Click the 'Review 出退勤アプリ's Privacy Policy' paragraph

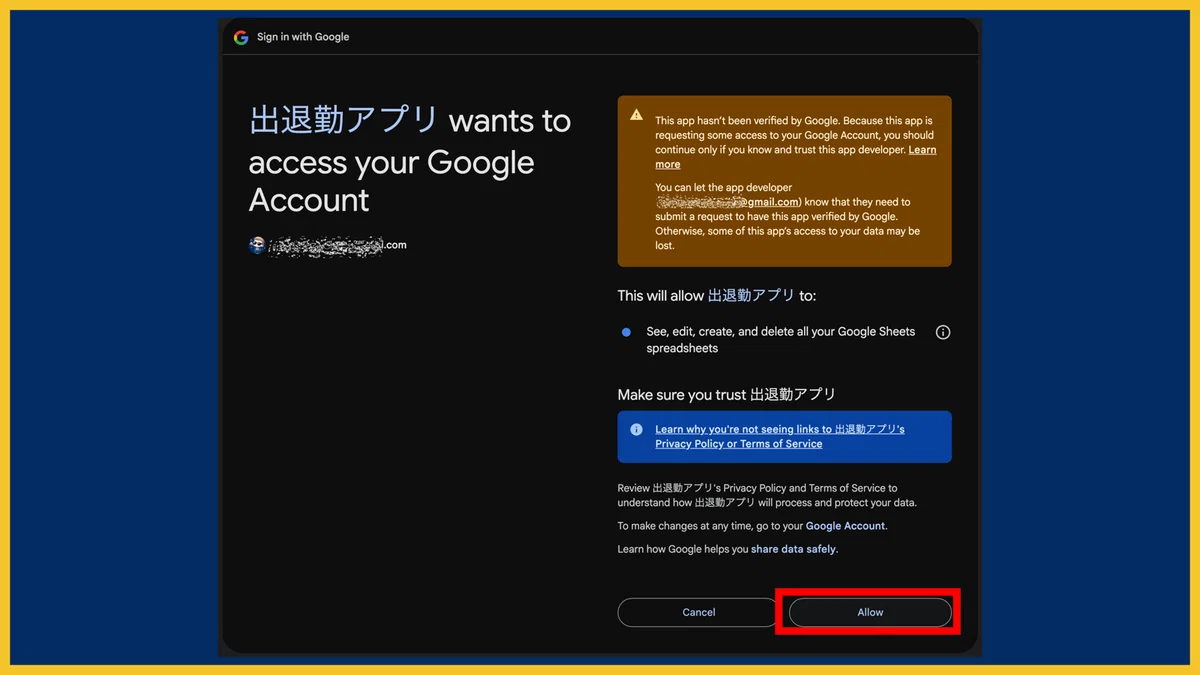point(767,496)
